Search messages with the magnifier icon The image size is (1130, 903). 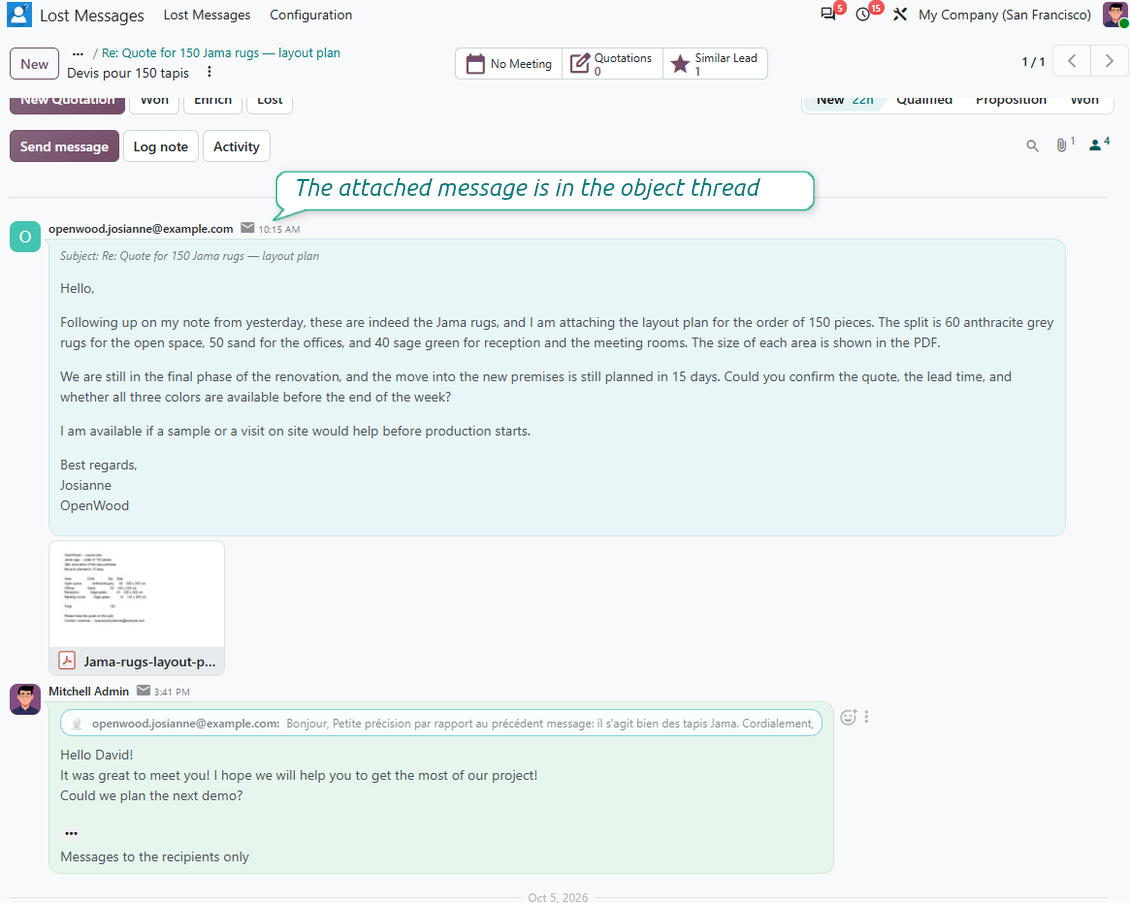coord(1032,146)
